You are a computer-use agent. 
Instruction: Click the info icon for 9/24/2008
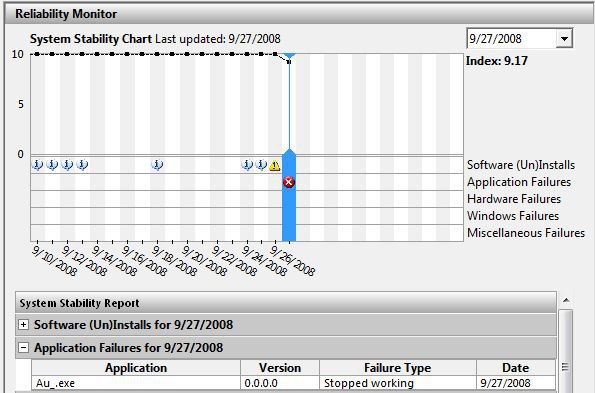click(247, 165)
